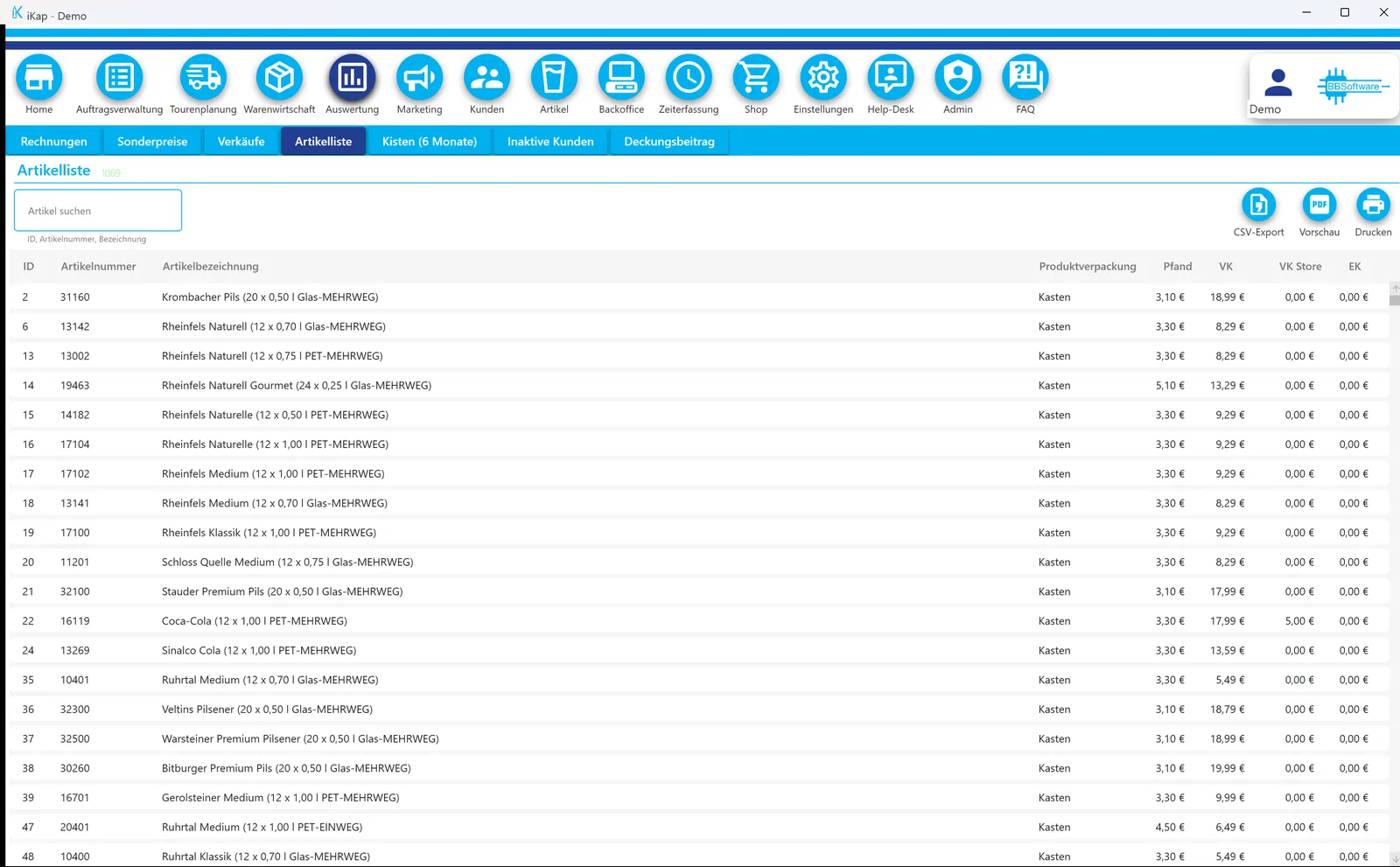Open Marketing megaphone icon
The height and width of the screenshot is (867, 1400).
pos(419,78)
